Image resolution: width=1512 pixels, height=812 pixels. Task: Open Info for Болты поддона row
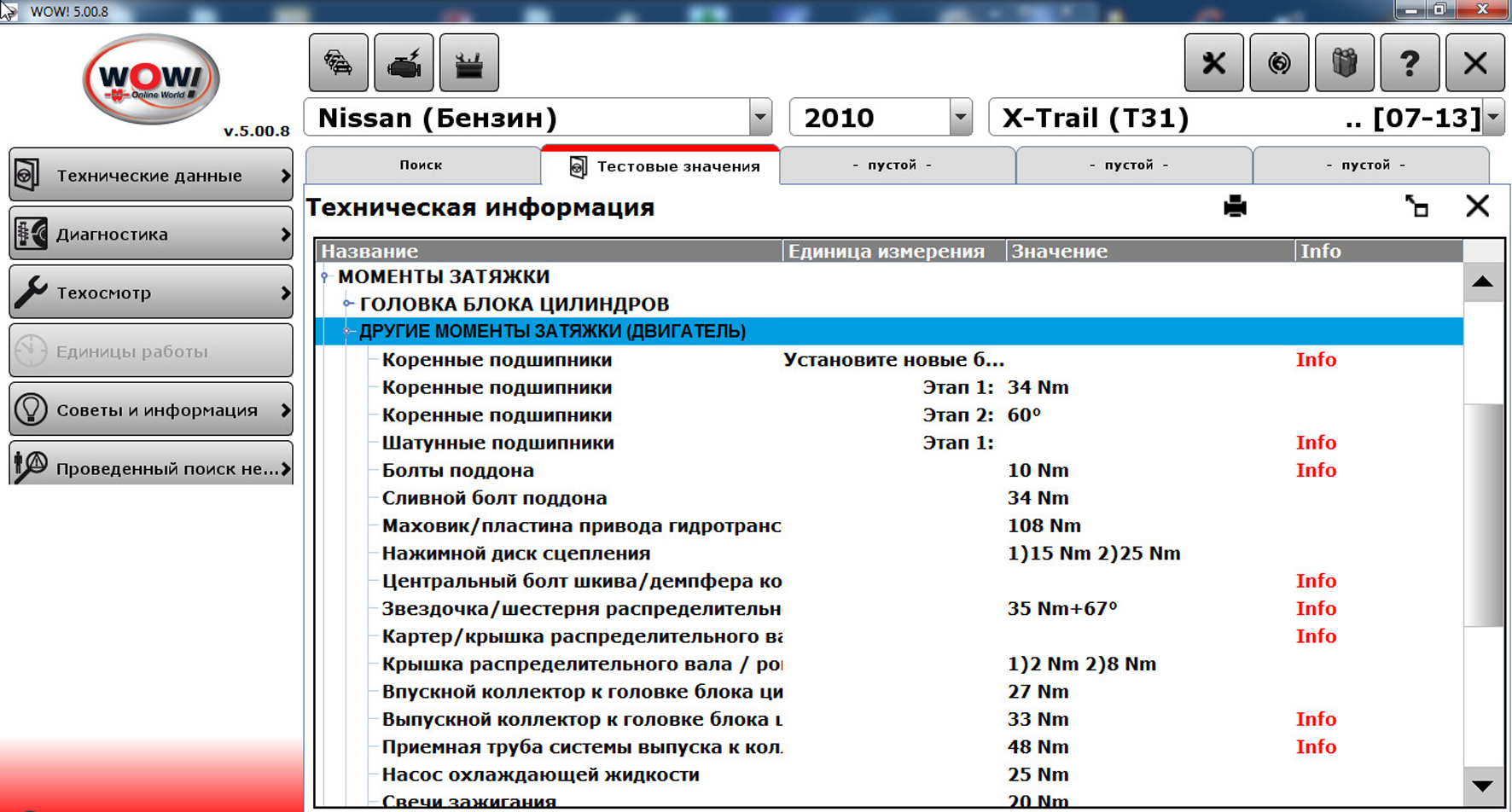1315,470
